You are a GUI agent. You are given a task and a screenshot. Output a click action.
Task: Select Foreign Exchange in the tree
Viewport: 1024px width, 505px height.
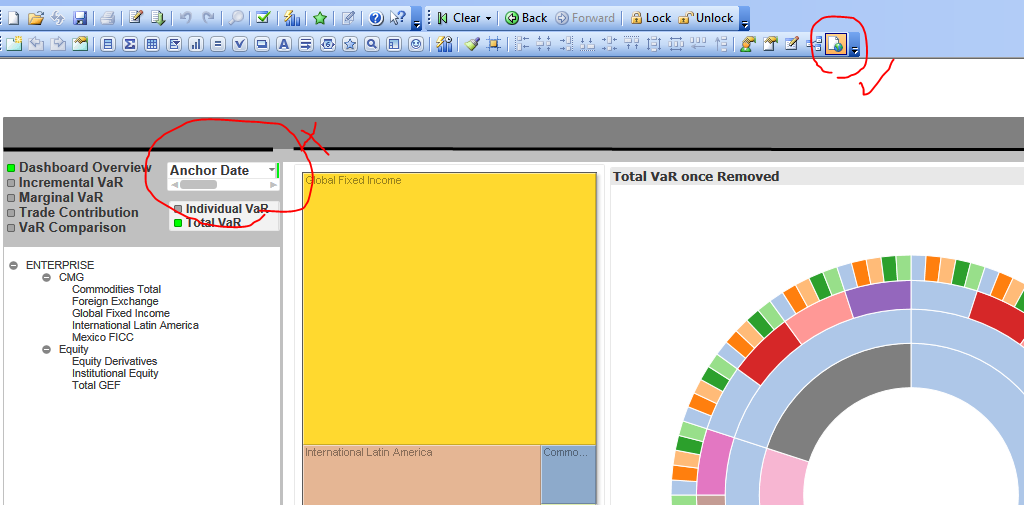point(115,301)
